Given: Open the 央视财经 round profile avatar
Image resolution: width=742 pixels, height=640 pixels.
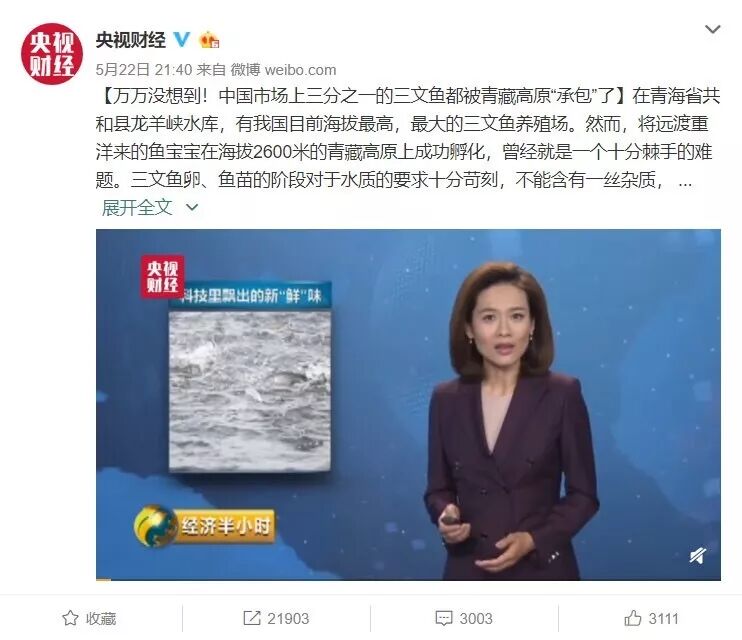Looking at the screenshot, I should (52, 53).
